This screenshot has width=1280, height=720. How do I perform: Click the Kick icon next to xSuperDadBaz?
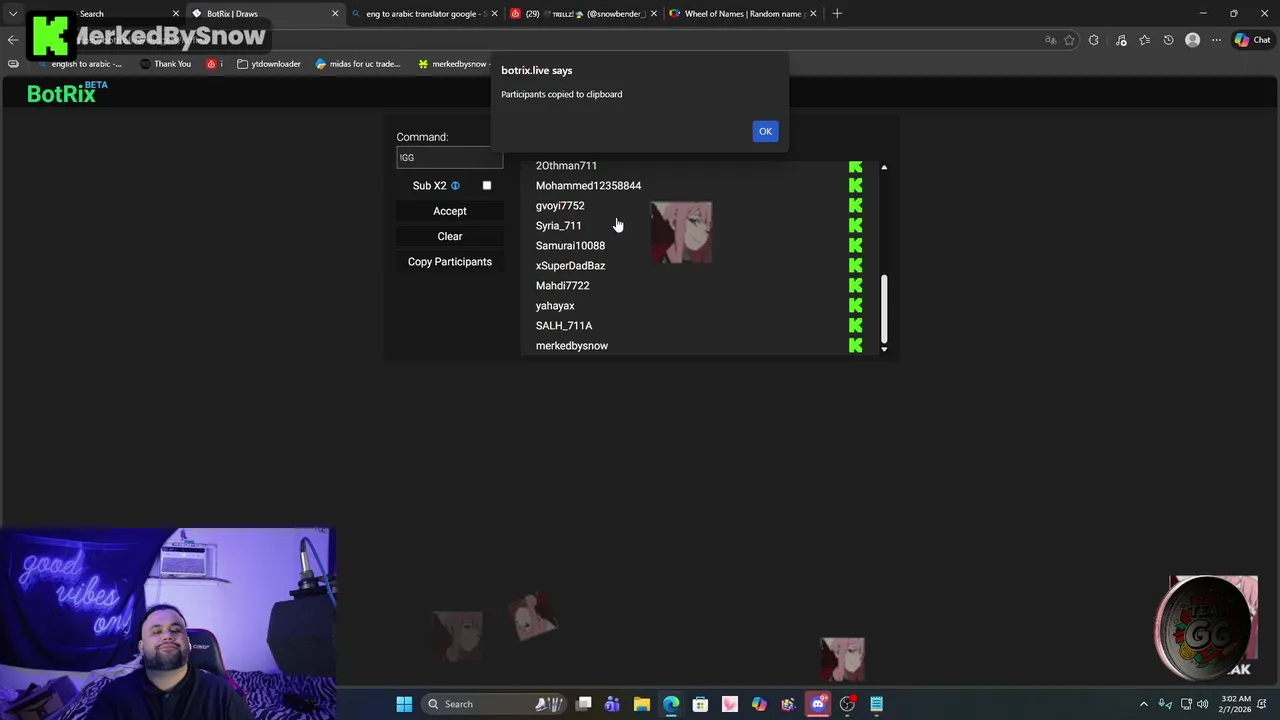click(856, 265)
